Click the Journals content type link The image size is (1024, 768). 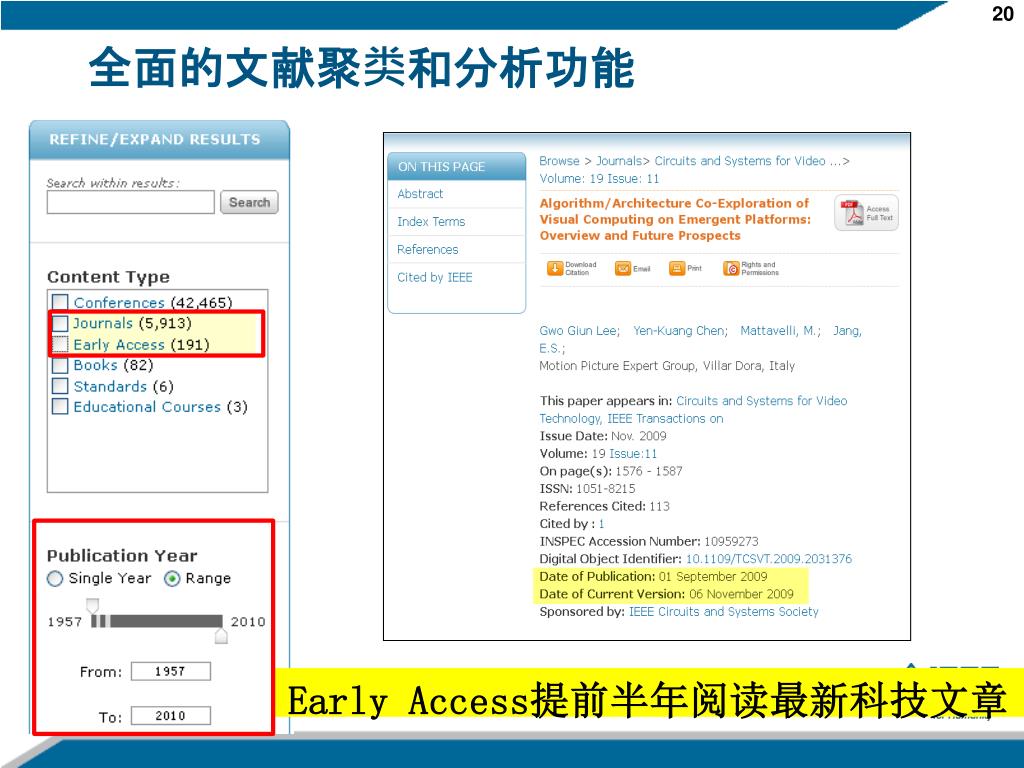[x=103, y=323]
